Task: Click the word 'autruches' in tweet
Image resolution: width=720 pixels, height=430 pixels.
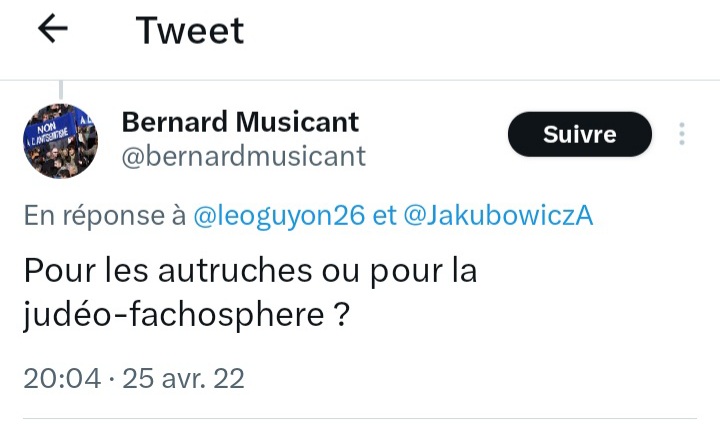Action: (x=235, y=270)
